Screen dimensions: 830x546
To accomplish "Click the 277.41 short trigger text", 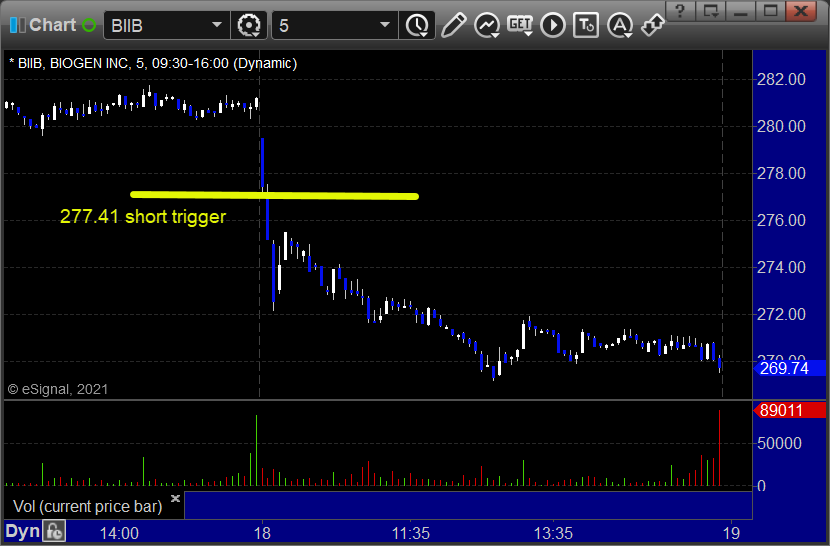I will coord(143,217).
